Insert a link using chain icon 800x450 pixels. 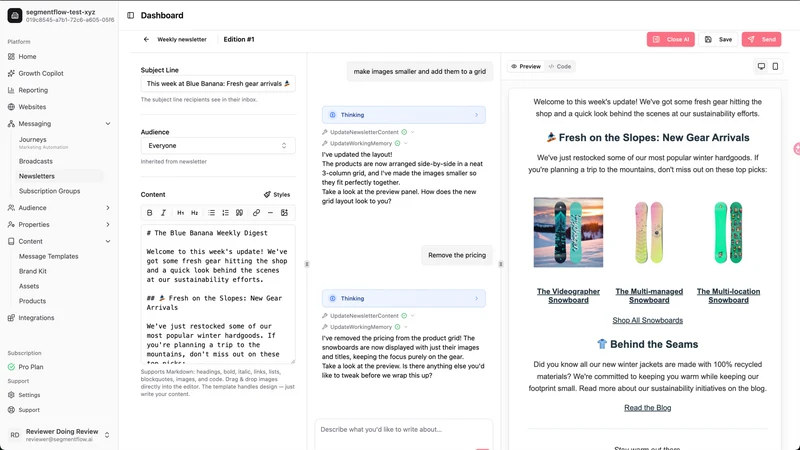[x=256, y=213]
